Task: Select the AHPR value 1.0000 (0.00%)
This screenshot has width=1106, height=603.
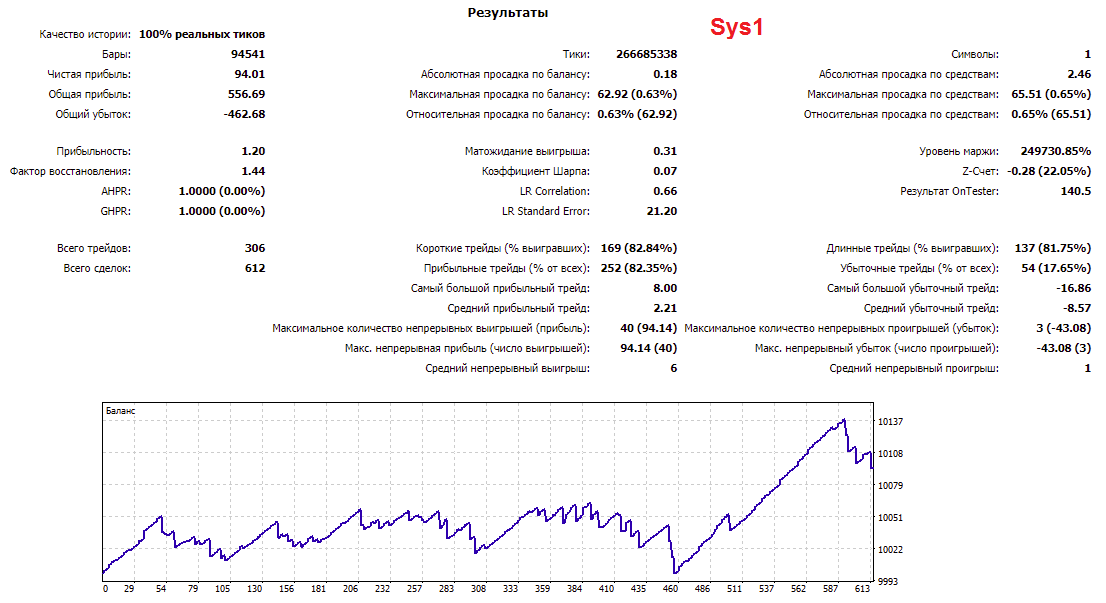Action: tap(221, 191)
